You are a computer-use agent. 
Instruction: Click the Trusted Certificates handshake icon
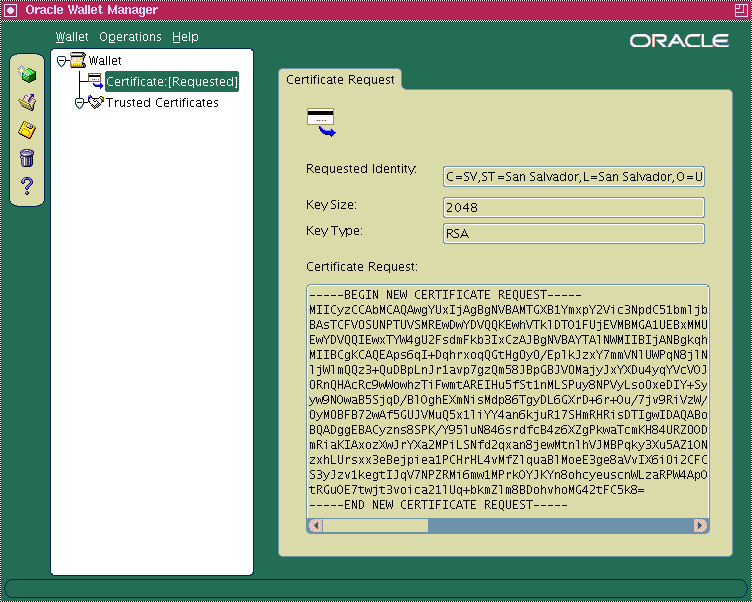pos(95,102)
